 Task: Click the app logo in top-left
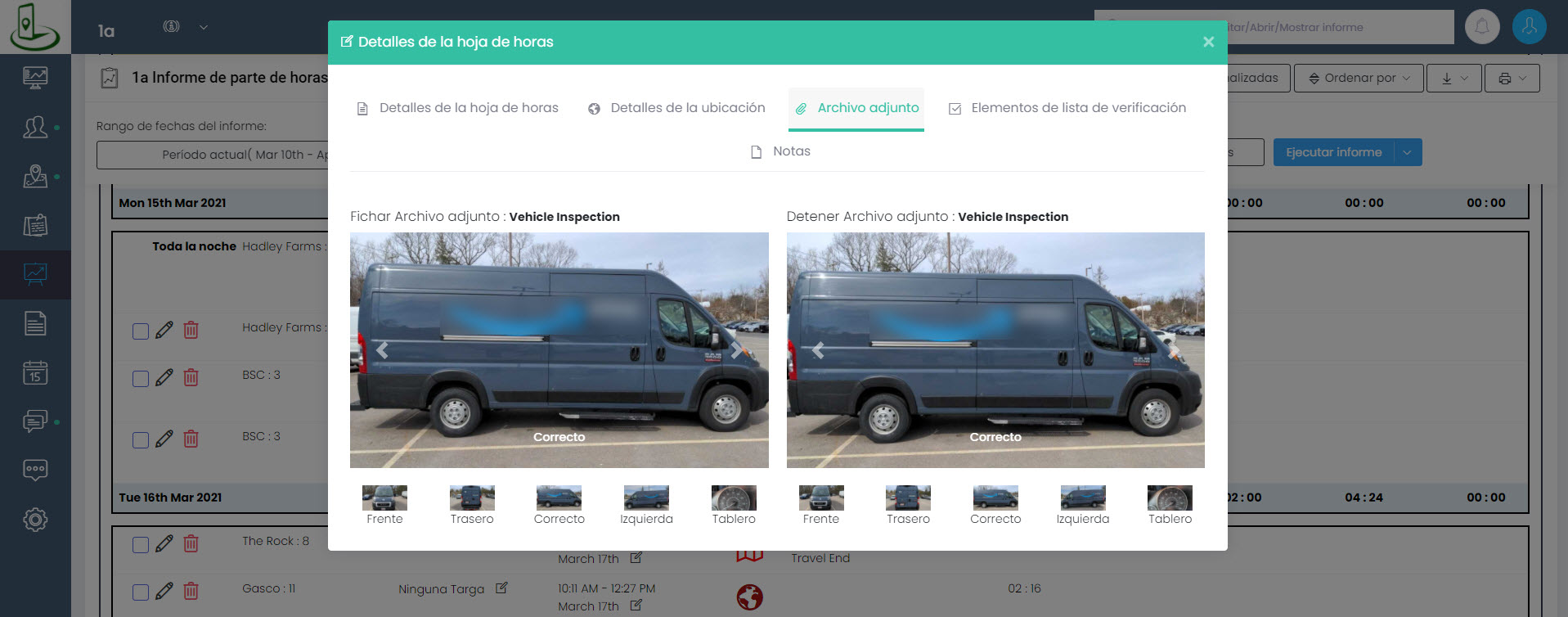(35, 27)
